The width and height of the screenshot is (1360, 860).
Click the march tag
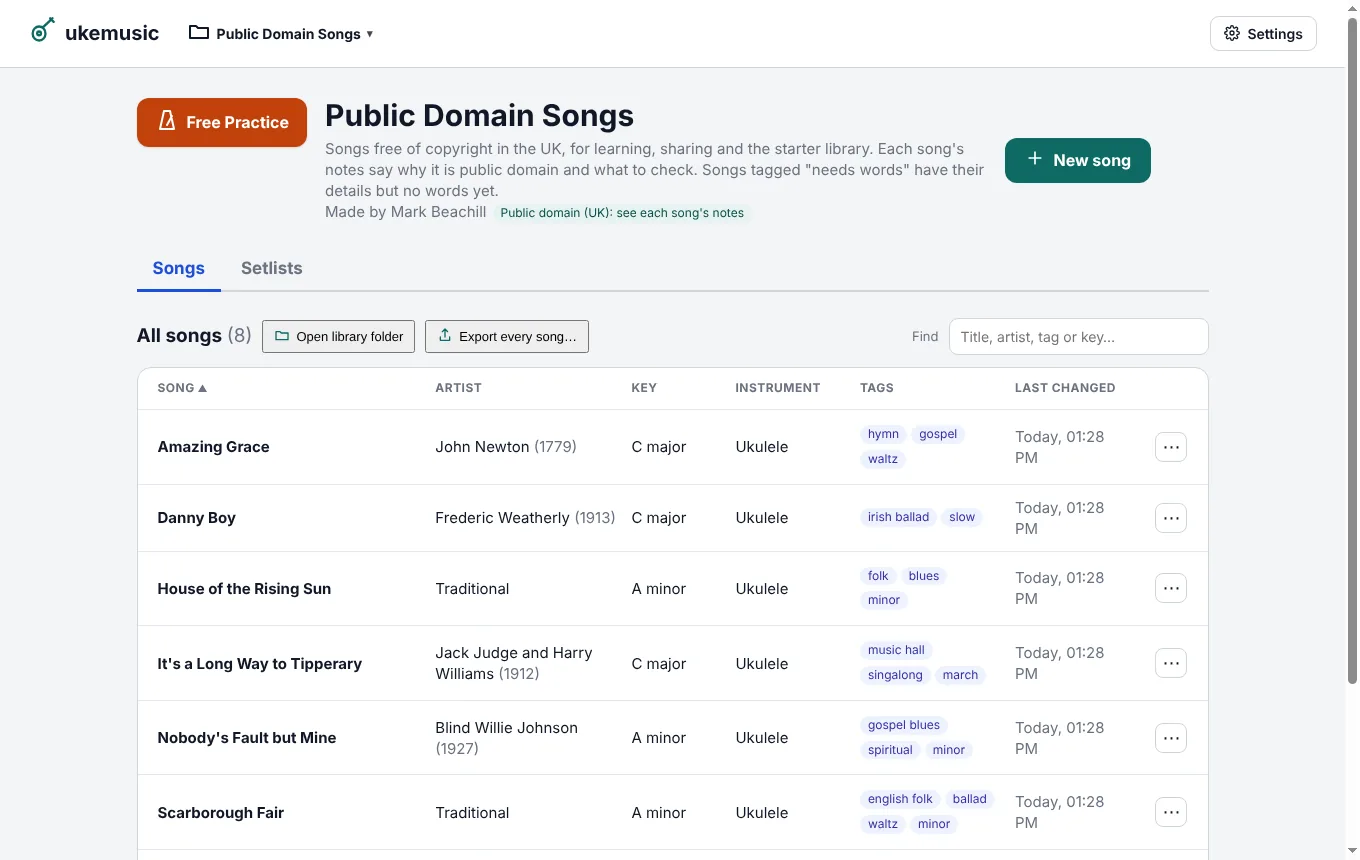point(960,675)
